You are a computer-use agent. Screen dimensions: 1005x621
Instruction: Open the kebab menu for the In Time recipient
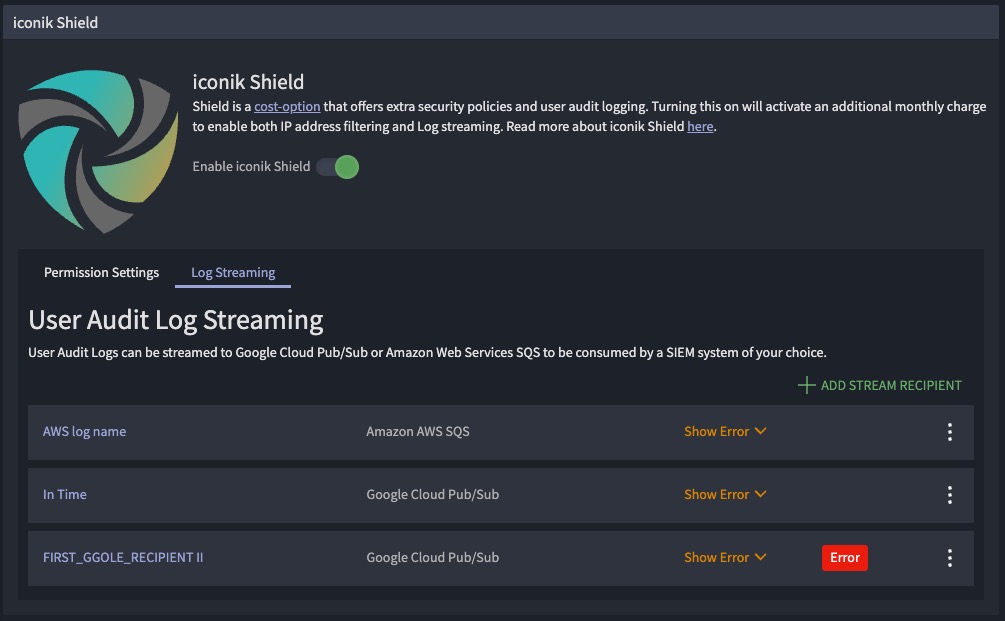tap(949, 494)
